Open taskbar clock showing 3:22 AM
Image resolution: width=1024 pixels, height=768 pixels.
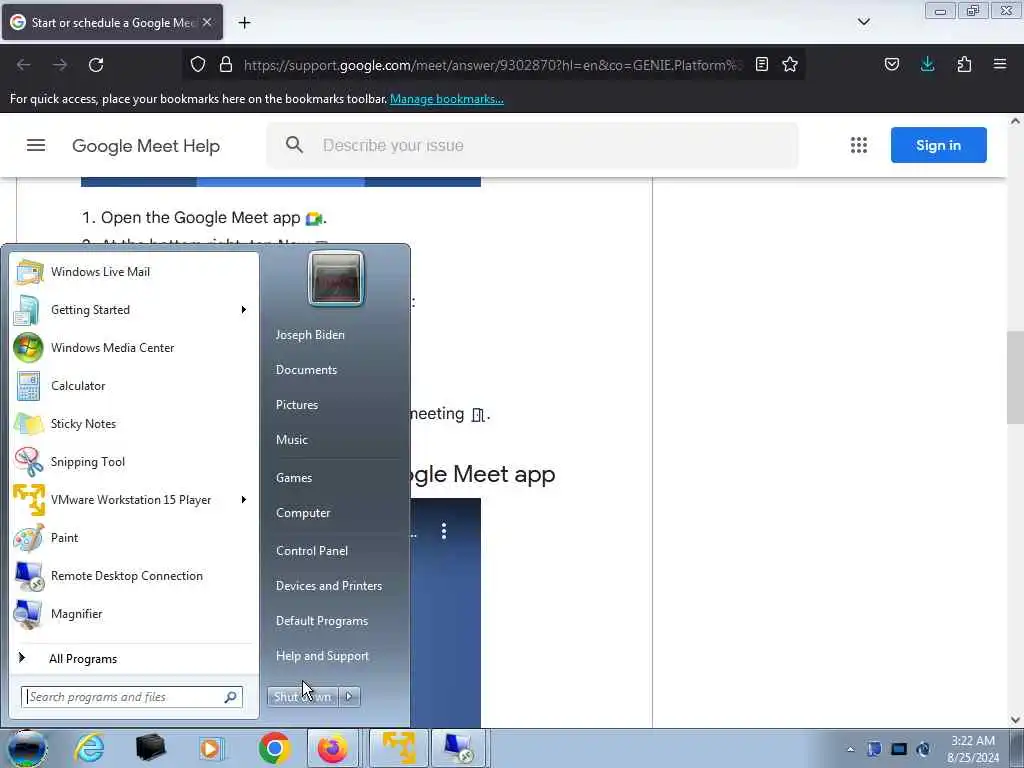[x=973, y=748]
